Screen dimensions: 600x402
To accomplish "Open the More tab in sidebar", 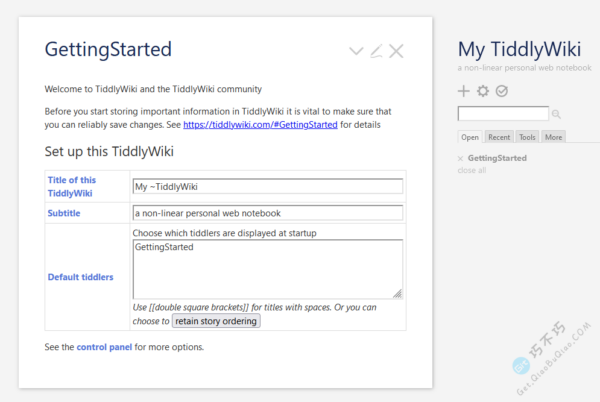I will pyautogui.click(x=553, y=137).
